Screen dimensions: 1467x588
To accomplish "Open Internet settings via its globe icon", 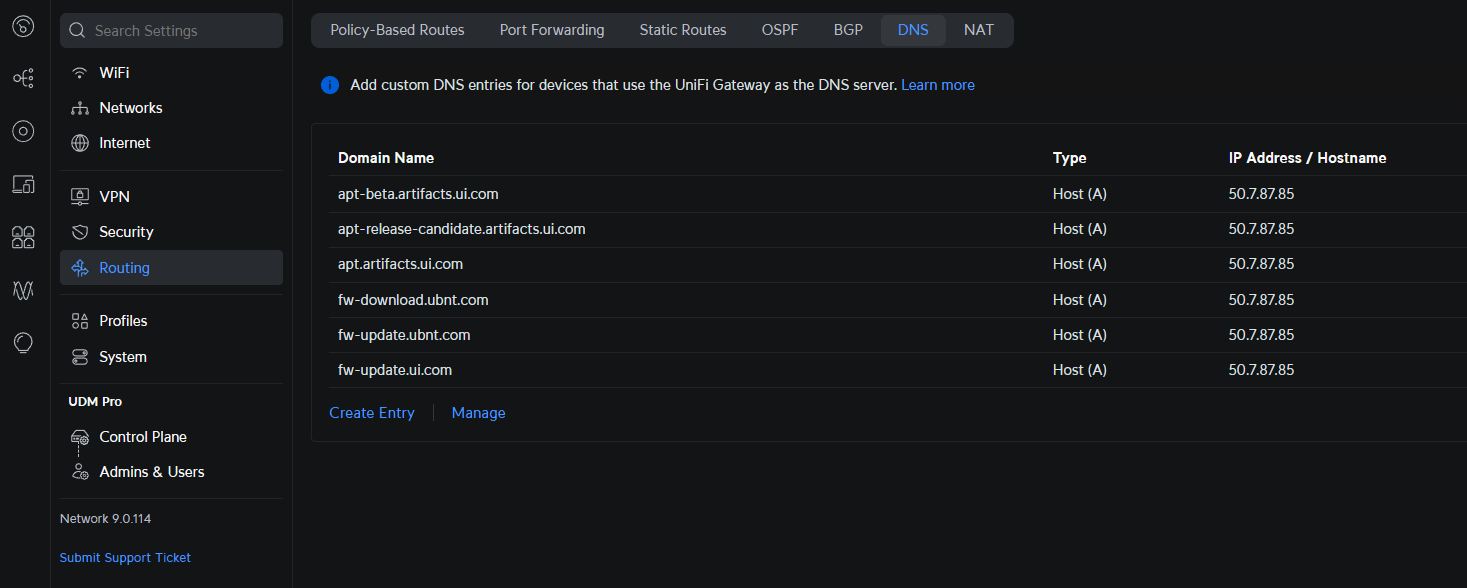I will [80, 143].
